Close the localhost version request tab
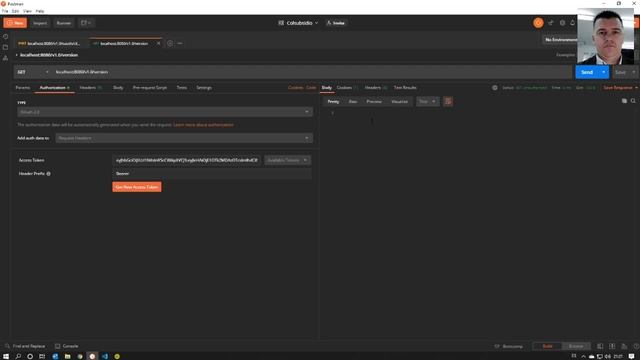The image size is (640, 360). (158, 43)
